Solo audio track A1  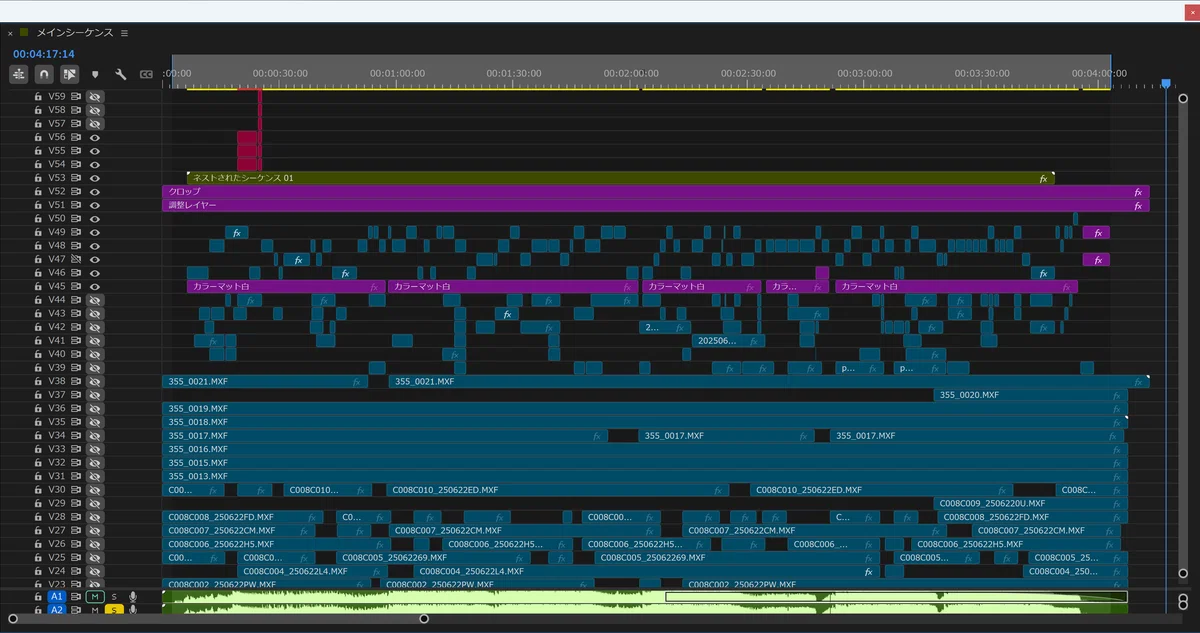pyautogui.click(x=114, y=597)
